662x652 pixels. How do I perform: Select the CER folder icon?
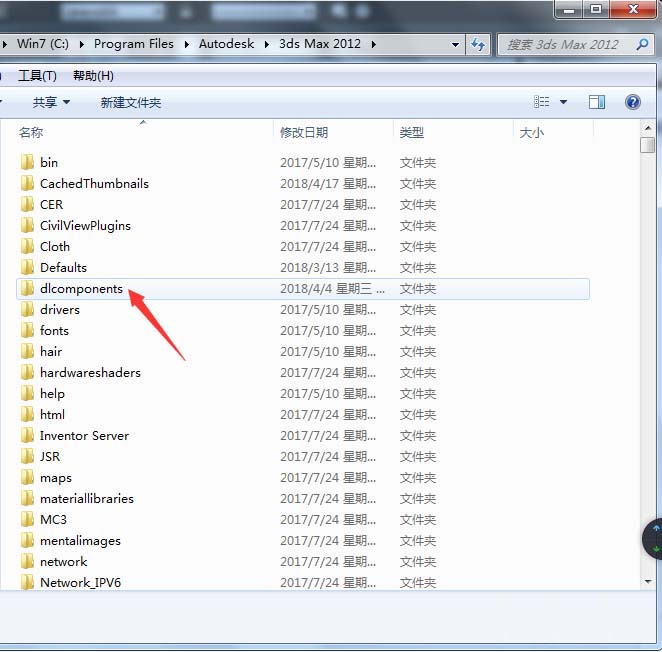tap(27, 204)
